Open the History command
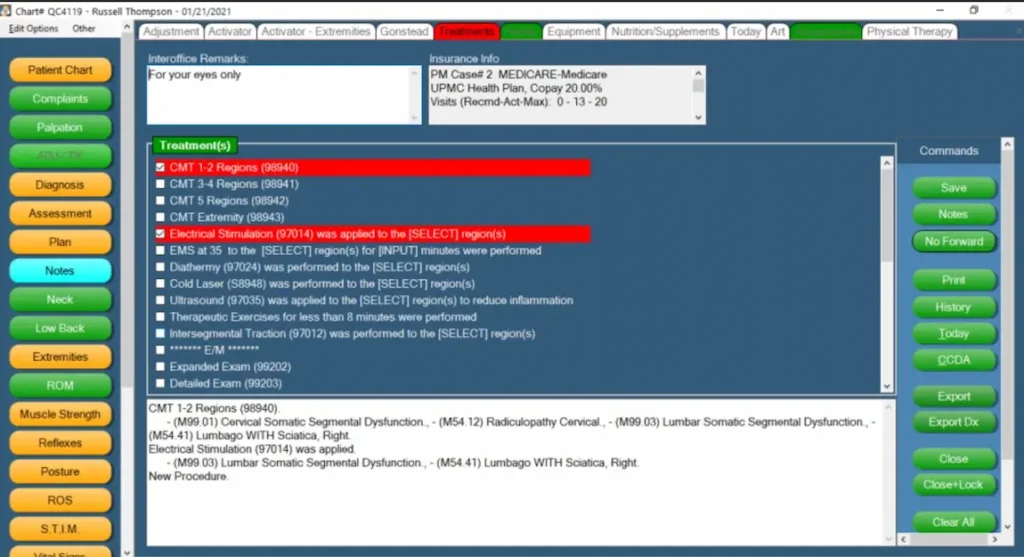The width and height of the screenshot is (1024, 557). [953, 307]
